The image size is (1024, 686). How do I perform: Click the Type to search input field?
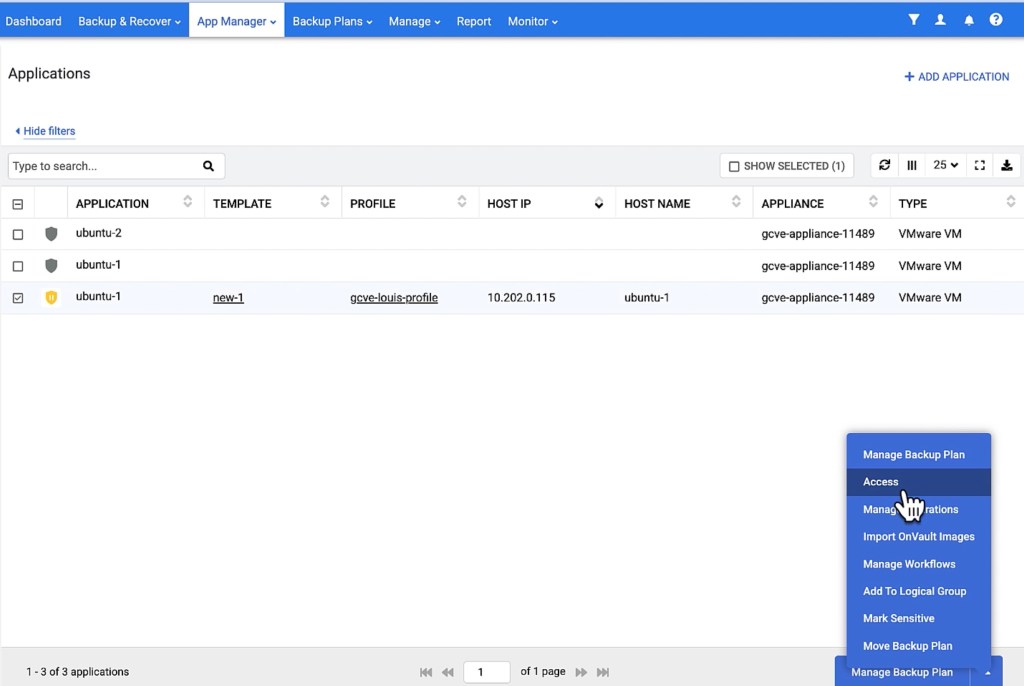(x=103, y=166)
